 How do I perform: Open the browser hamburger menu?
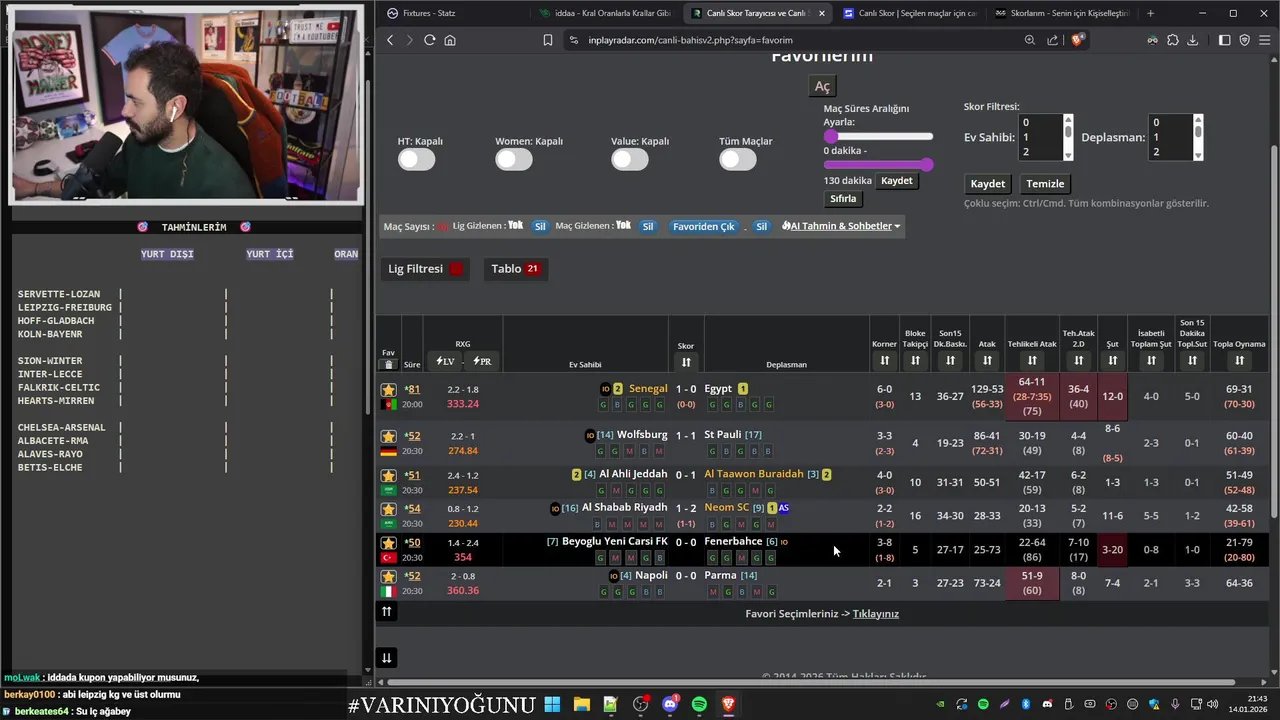1264,40
